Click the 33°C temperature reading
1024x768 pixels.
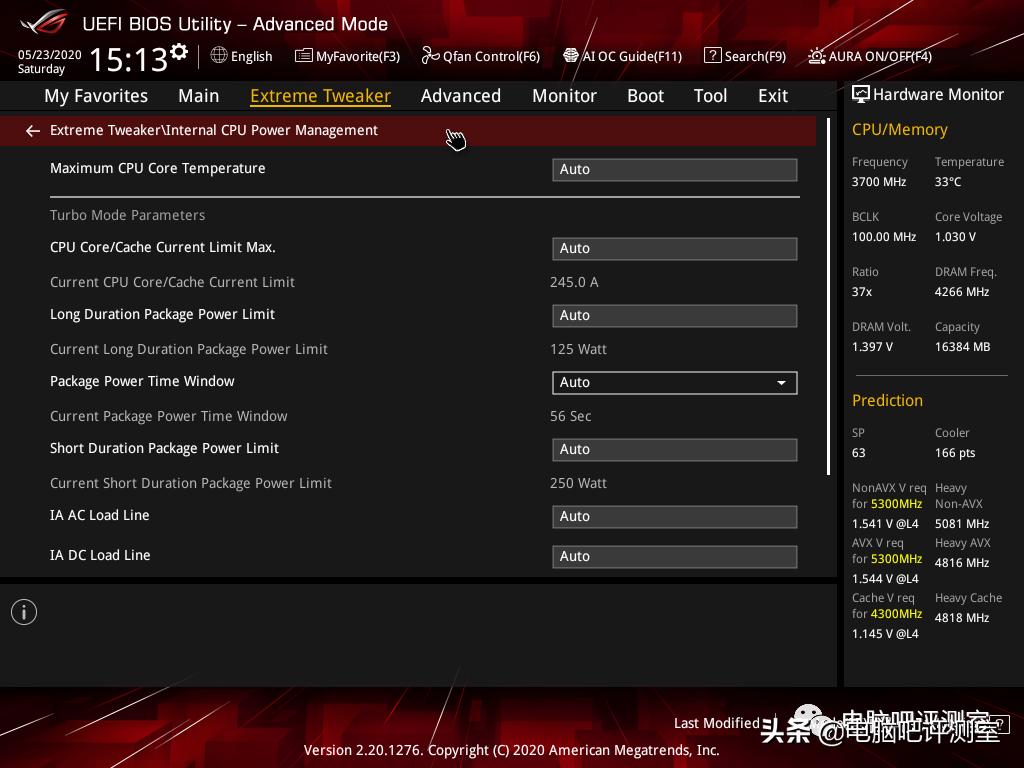pos(948,182)
